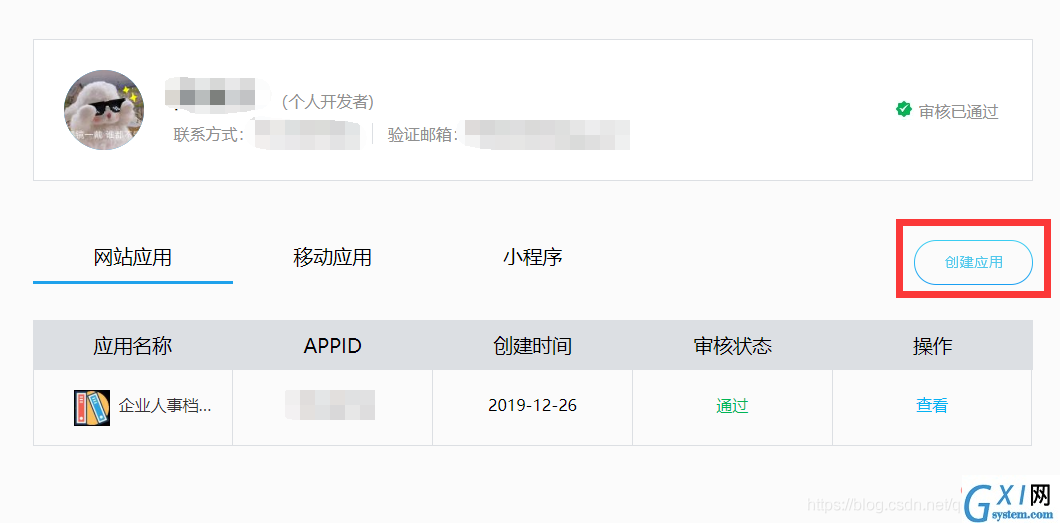Click the 通过 review status text
1060x523 pixels.
[x=732, y=406]
